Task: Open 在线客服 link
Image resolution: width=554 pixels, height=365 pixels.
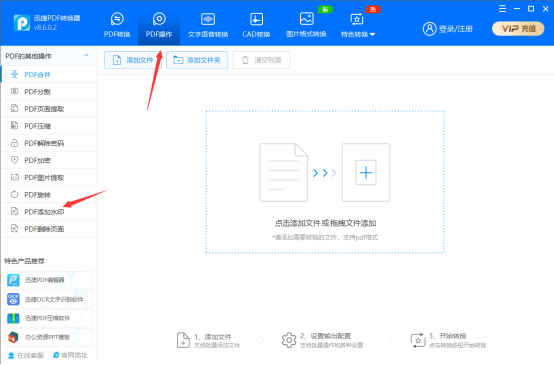Action: point(26,355)
